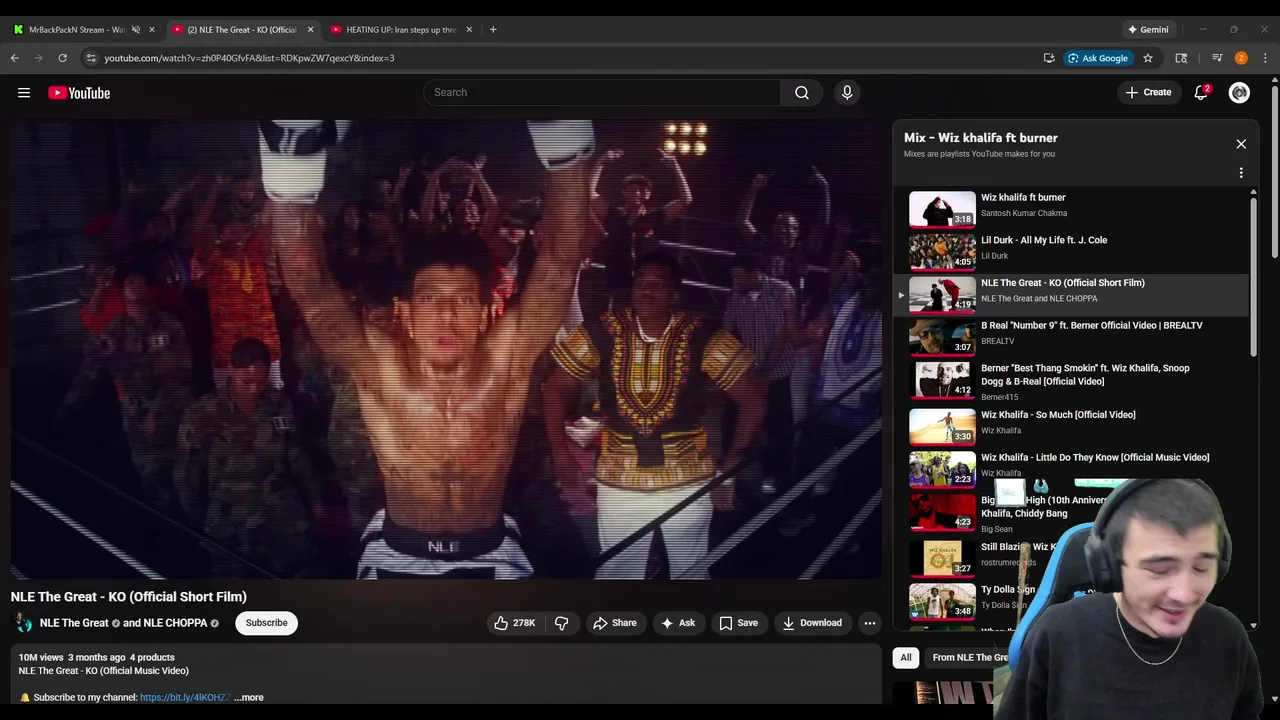This screenshot has width=1280, height=720.
Task: Open NLE The Great channel name link
Action: coord(74,623)
